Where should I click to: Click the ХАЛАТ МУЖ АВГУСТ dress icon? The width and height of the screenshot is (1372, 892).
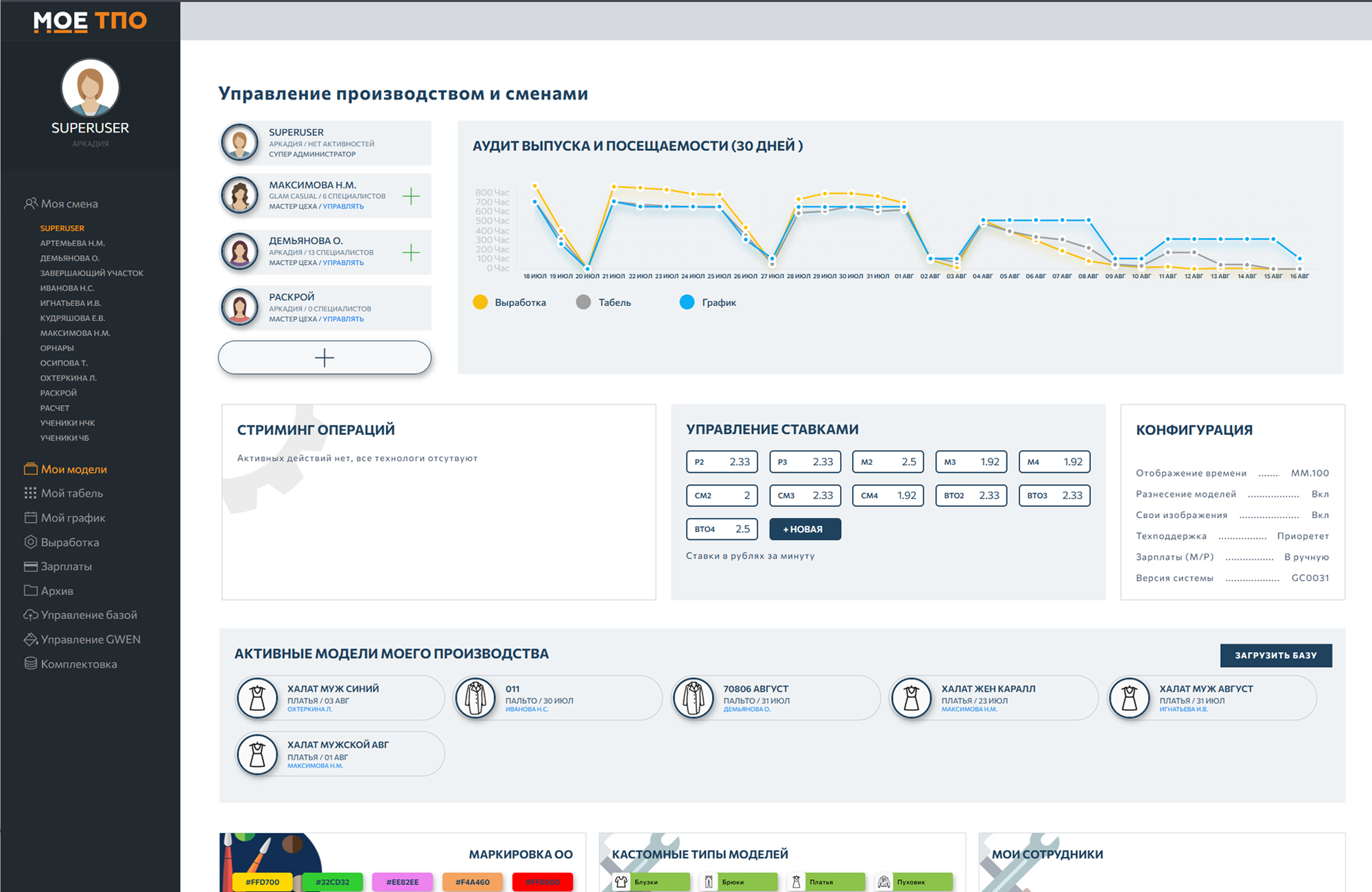[x=1130, y=698]
